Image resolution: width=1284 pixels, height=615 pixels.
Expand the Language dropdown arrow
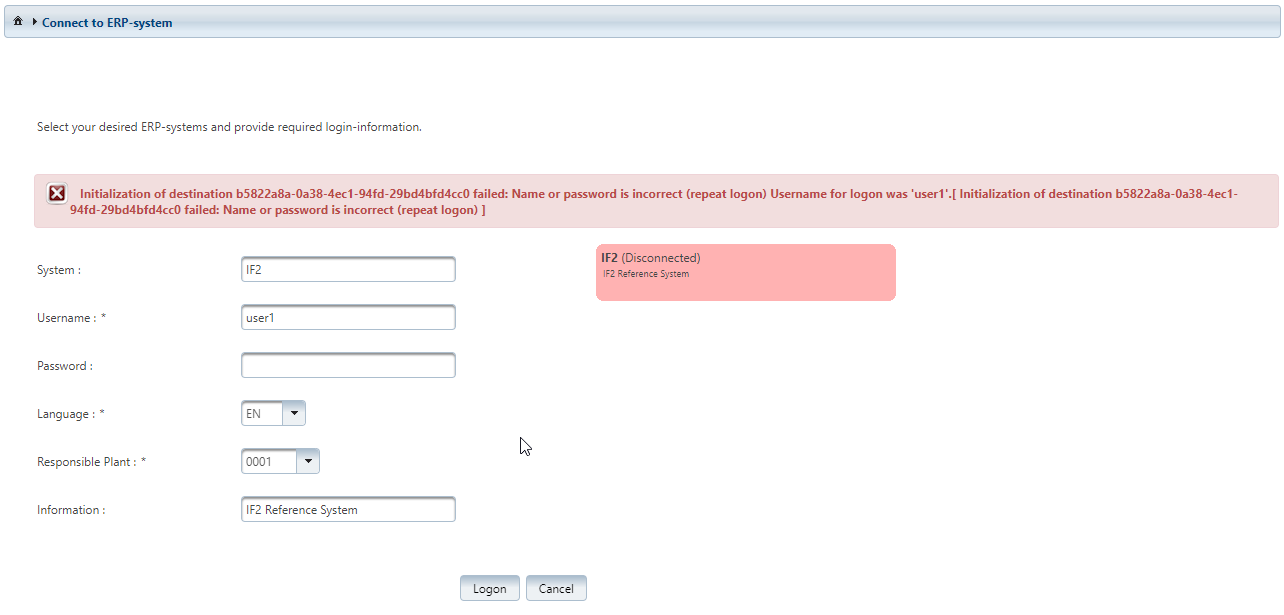[x=294, y=414]
